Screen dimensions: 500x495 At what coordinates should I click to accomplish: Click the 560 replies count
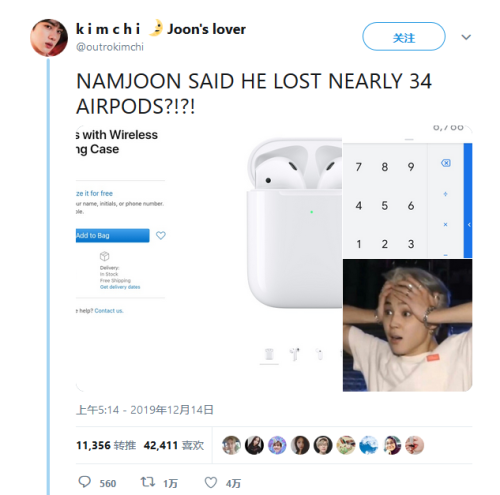(x=108, y=483)
